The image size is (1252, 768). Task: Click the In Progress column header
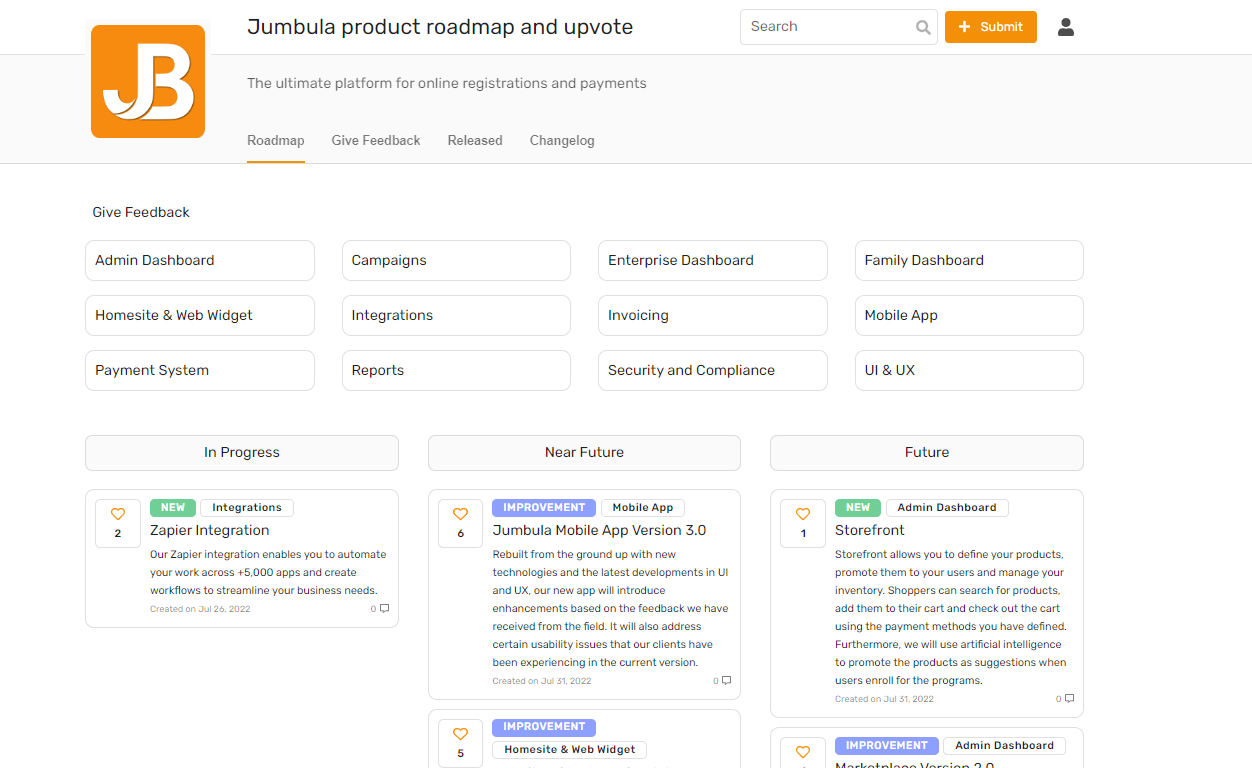tap(242, 453)
